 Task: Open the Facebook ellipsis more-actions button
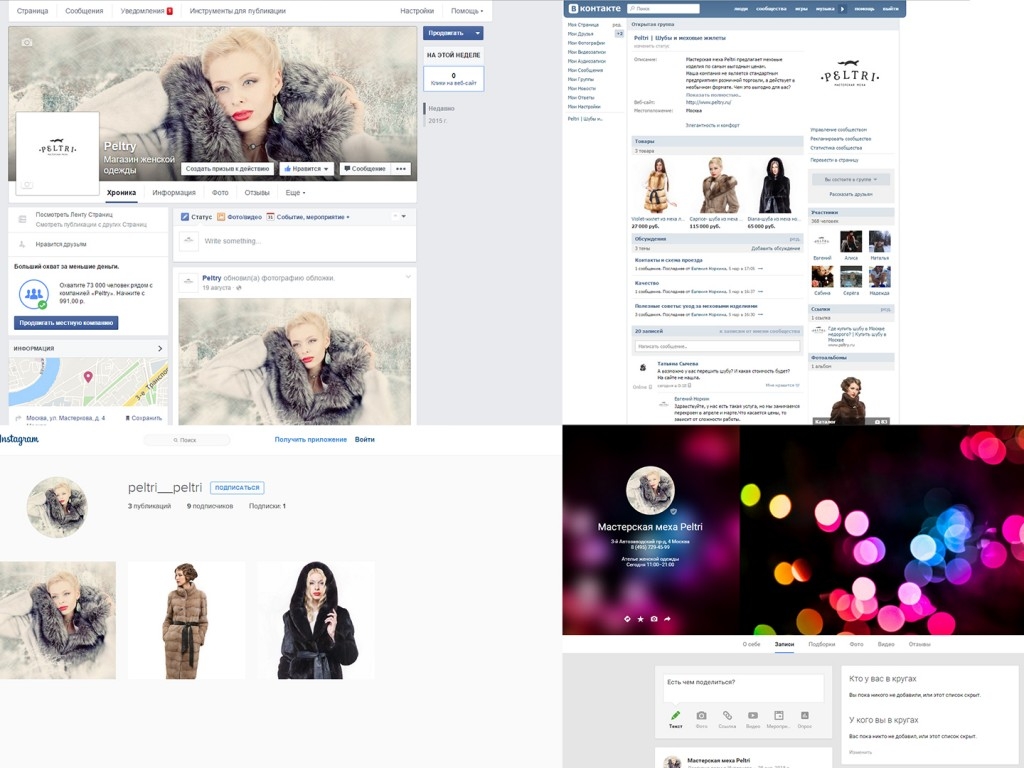coord(401,168)
